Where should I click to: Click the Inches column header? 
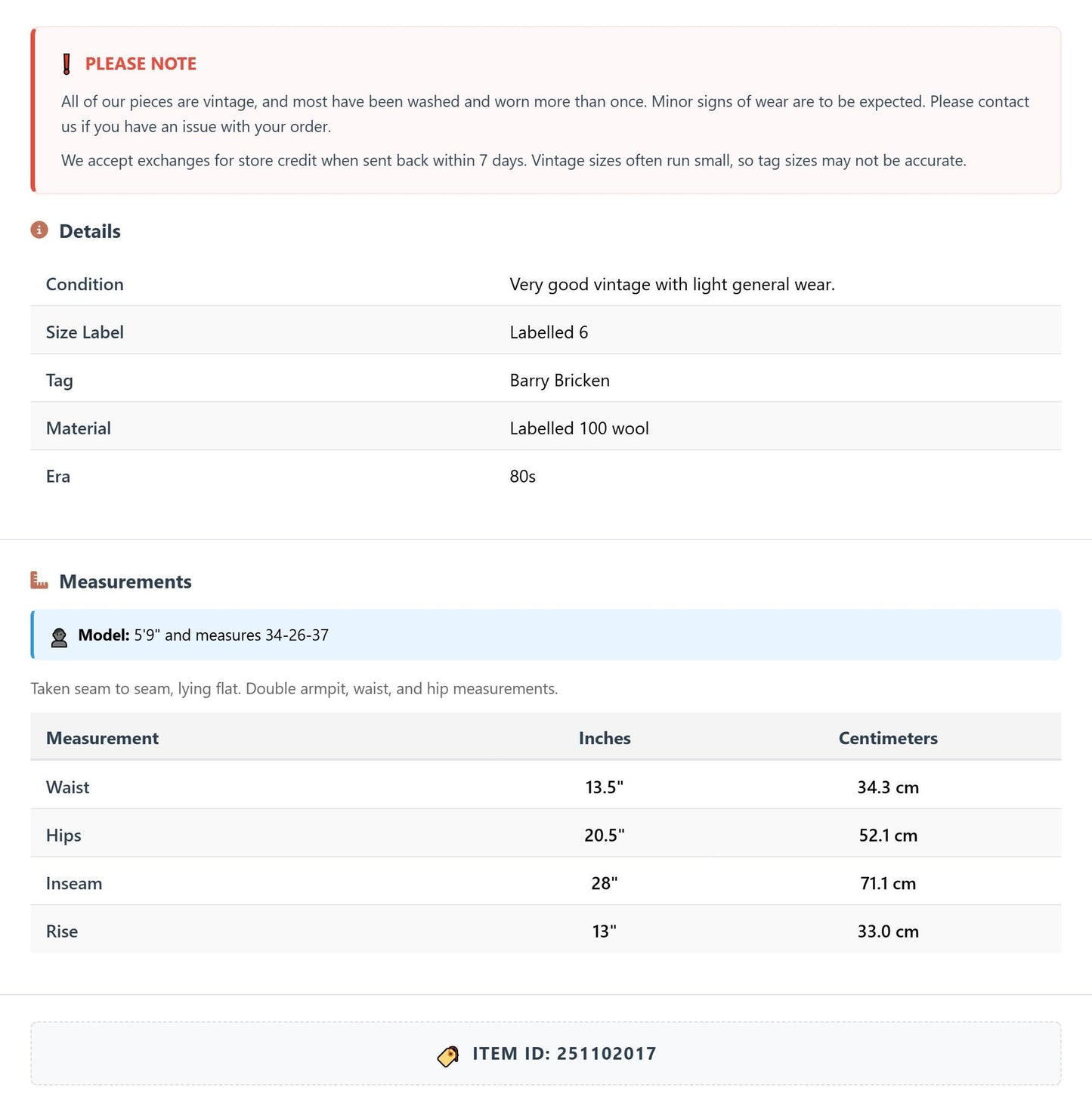(605, 738)
